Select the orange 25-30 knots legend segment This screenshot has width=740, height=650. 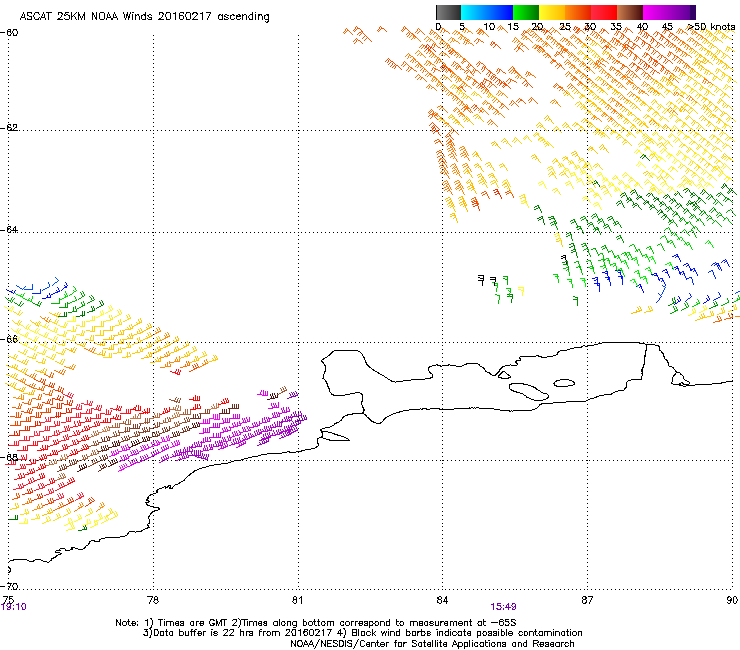pos(578,12)
